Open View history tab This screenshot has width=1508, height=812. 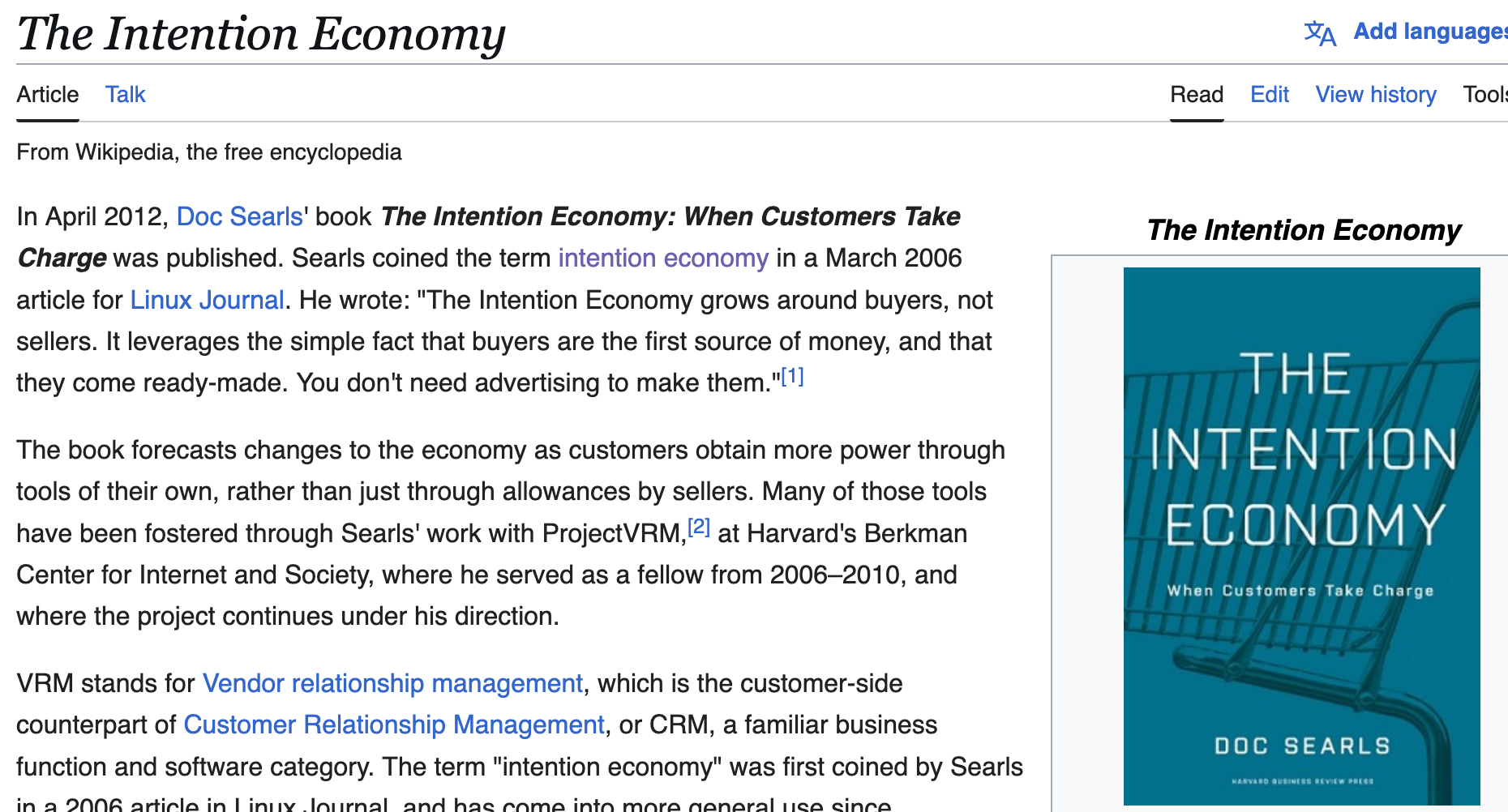coord(1376,95)
